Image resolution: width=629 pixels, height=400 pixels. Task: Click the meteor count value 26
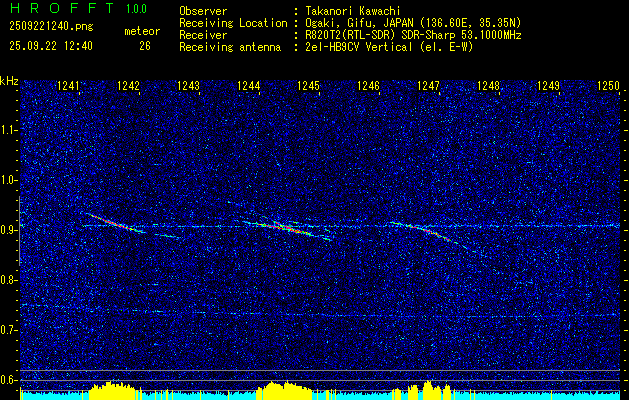145,46
